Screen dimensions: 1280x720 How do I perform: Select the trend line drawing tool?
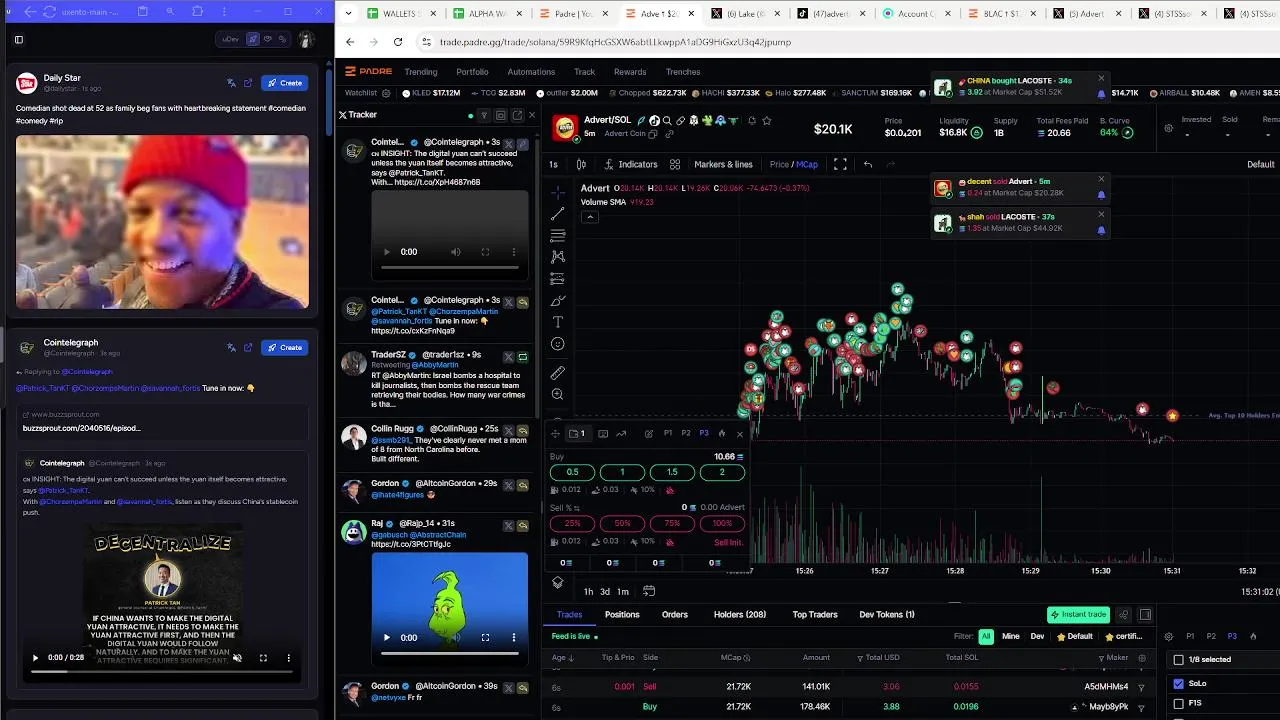click(x=558, y=214)
